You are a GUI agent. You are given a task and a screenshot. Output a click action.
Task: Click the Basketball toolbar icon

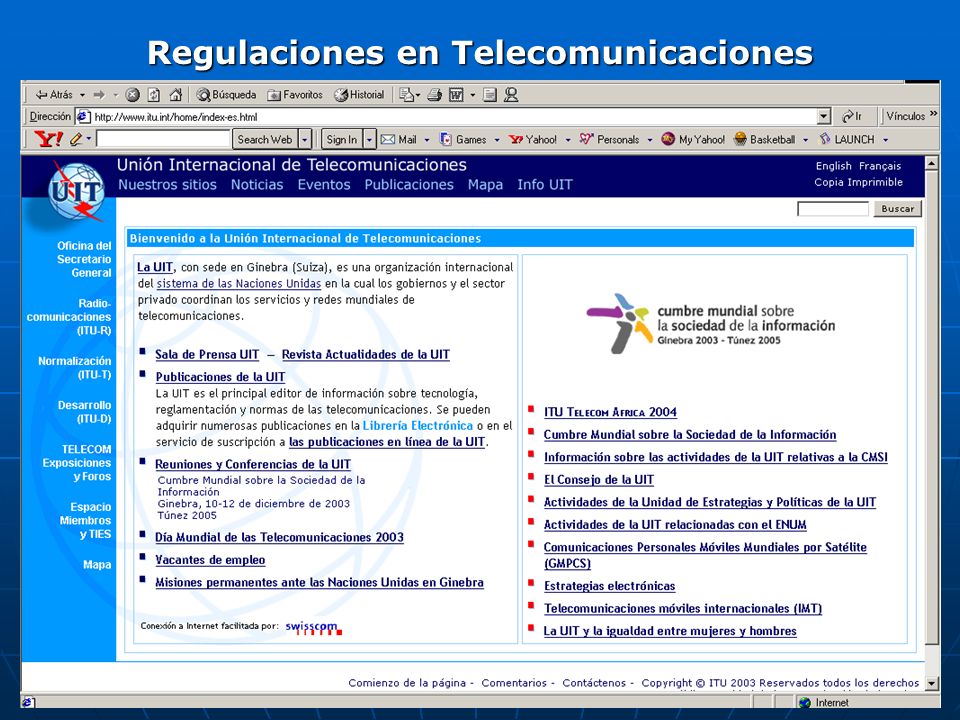740,139
